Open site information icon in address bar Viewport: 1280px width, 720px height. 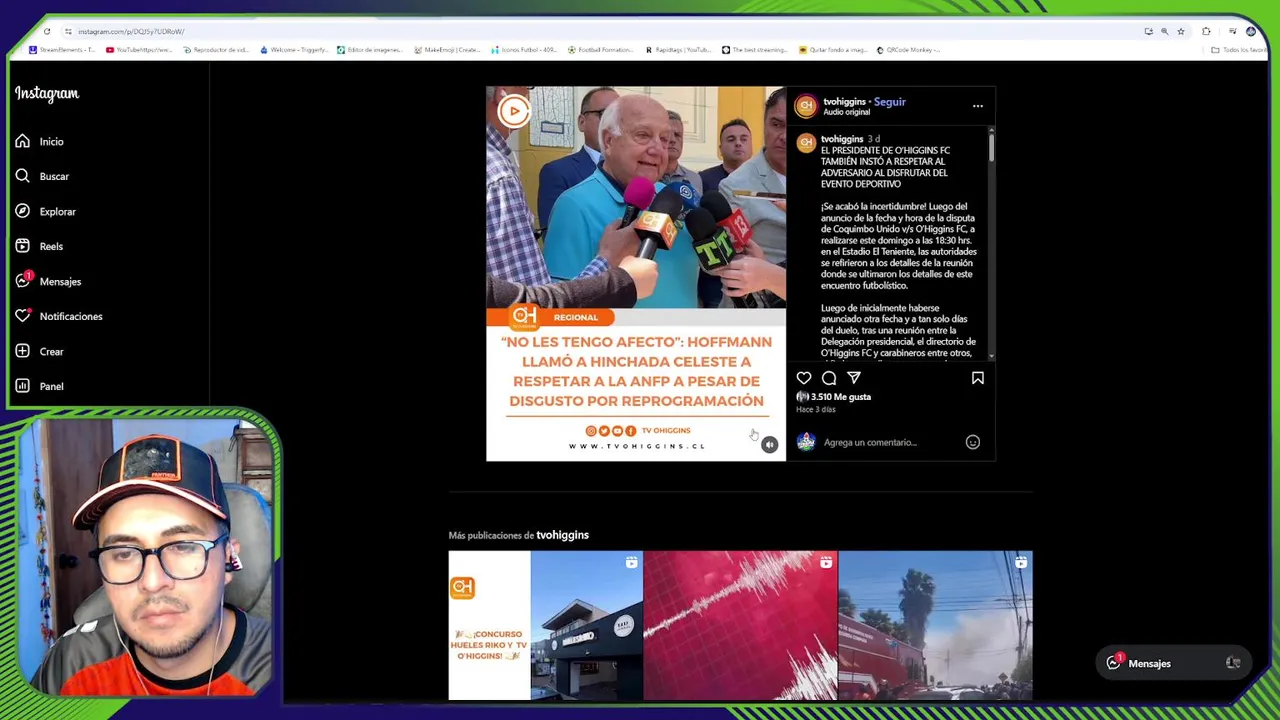68,31
